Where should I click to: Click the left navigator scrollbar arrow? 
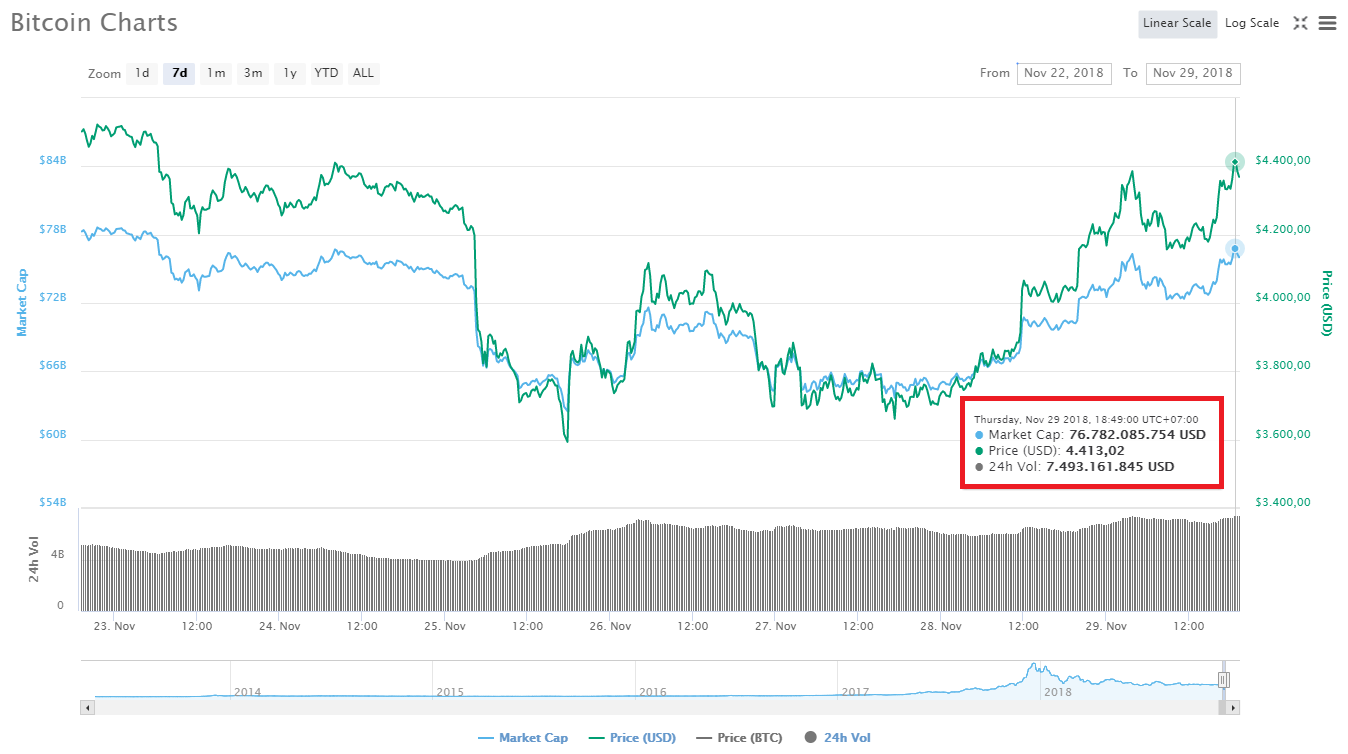[x=87, y=707]
